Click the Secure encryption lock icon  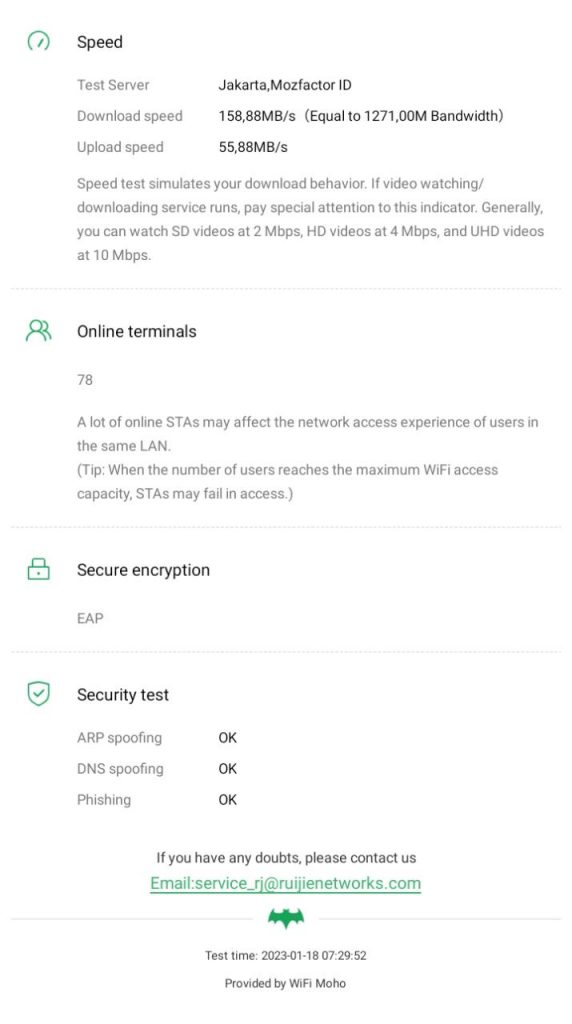(x=39, y=569)
